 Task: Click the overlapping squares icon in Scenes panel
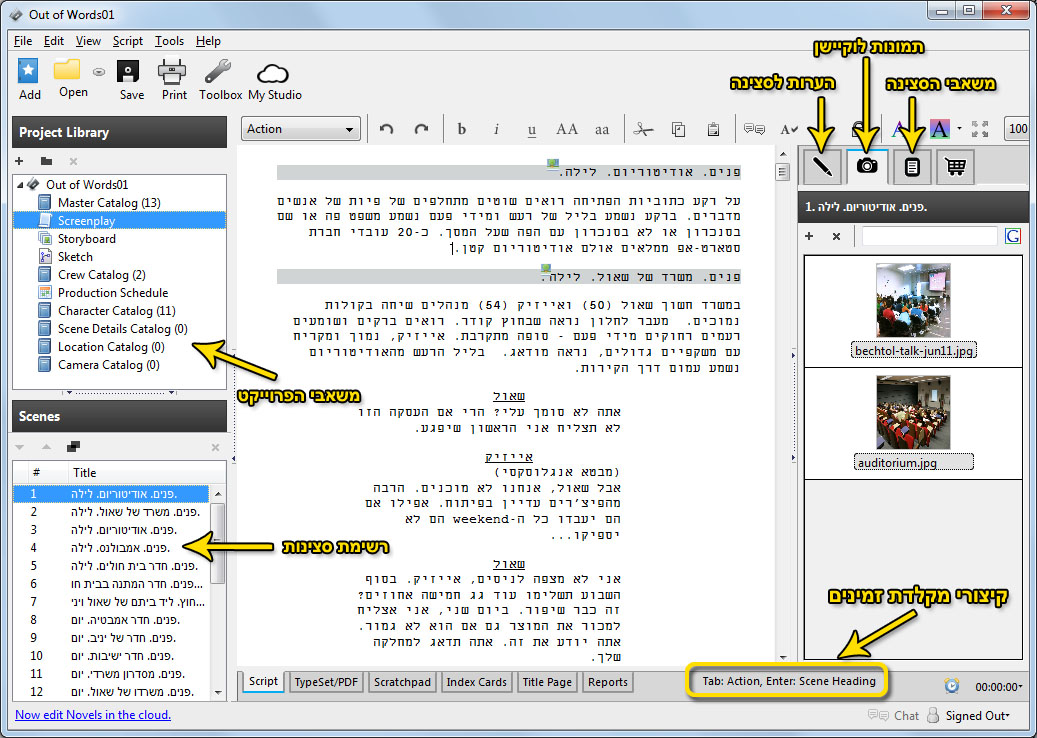(x=73, y=447)
